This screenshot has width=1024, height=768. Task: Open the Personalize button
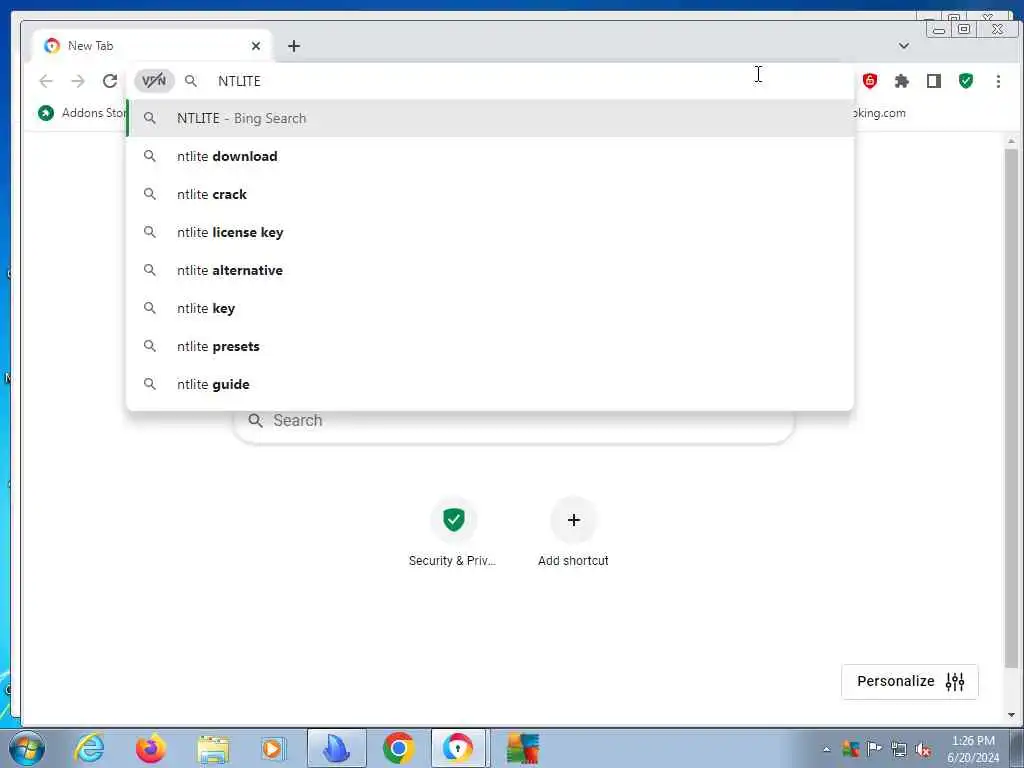(x=910, y=681)
